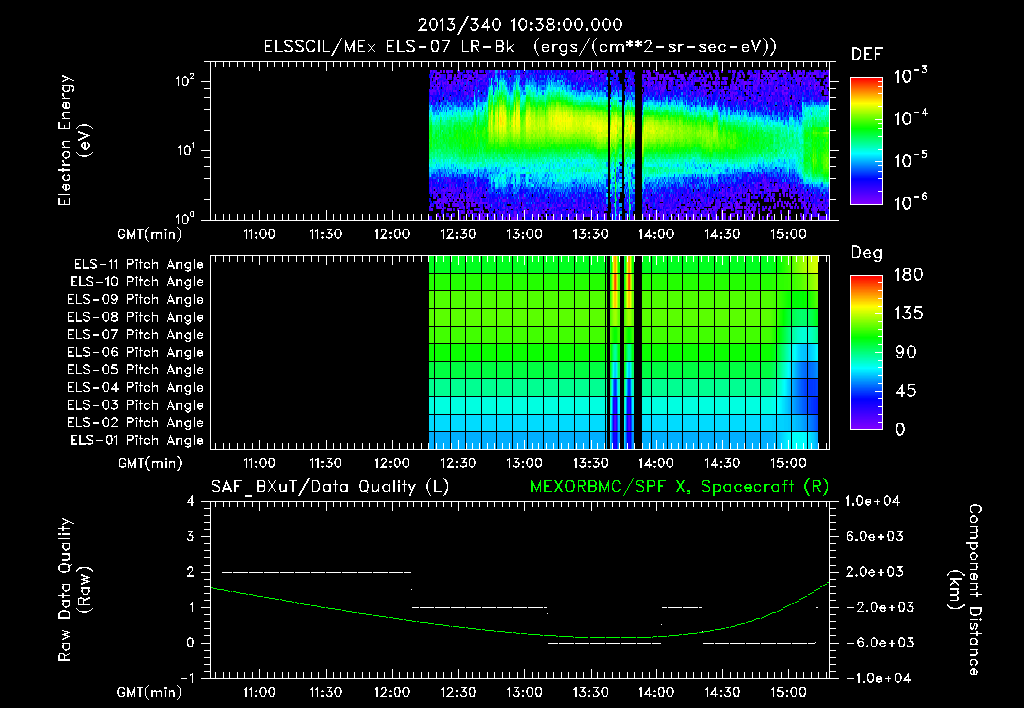Click the ELS-01 Pitch Angle row label
The height and width of the screenshot is (708, 1024).
click(x=137, y=440)
